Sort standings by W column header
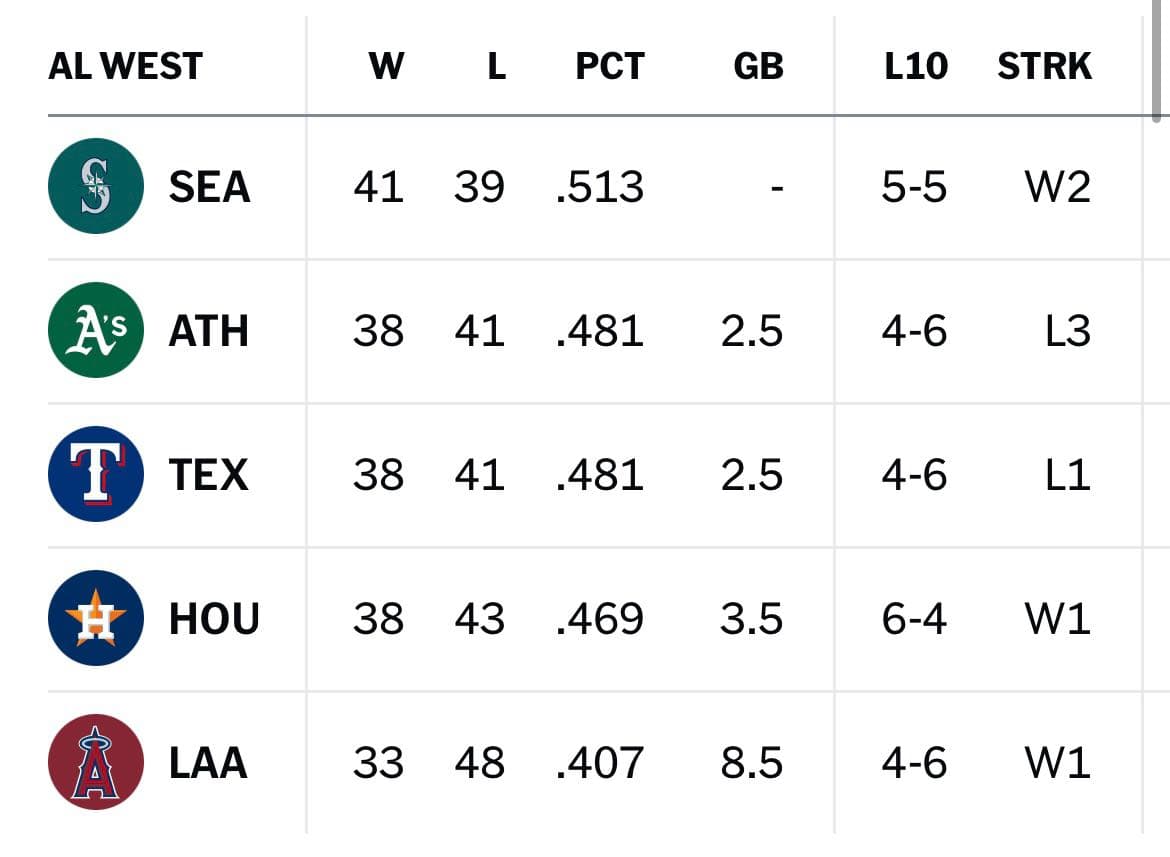 click(x=387, y=66)
